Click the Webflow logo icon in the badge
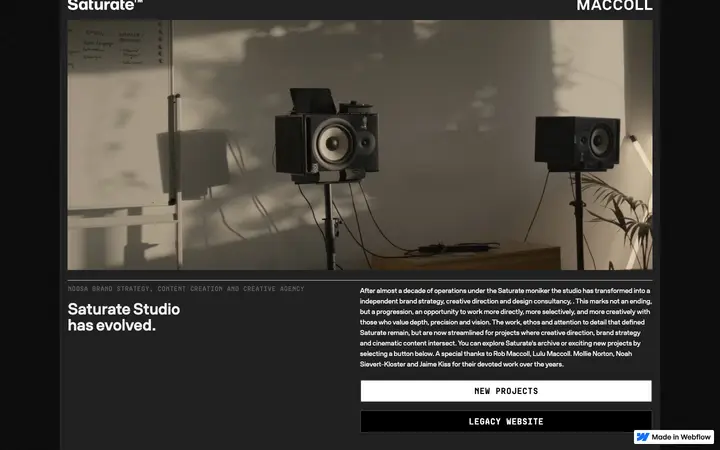 643,437
